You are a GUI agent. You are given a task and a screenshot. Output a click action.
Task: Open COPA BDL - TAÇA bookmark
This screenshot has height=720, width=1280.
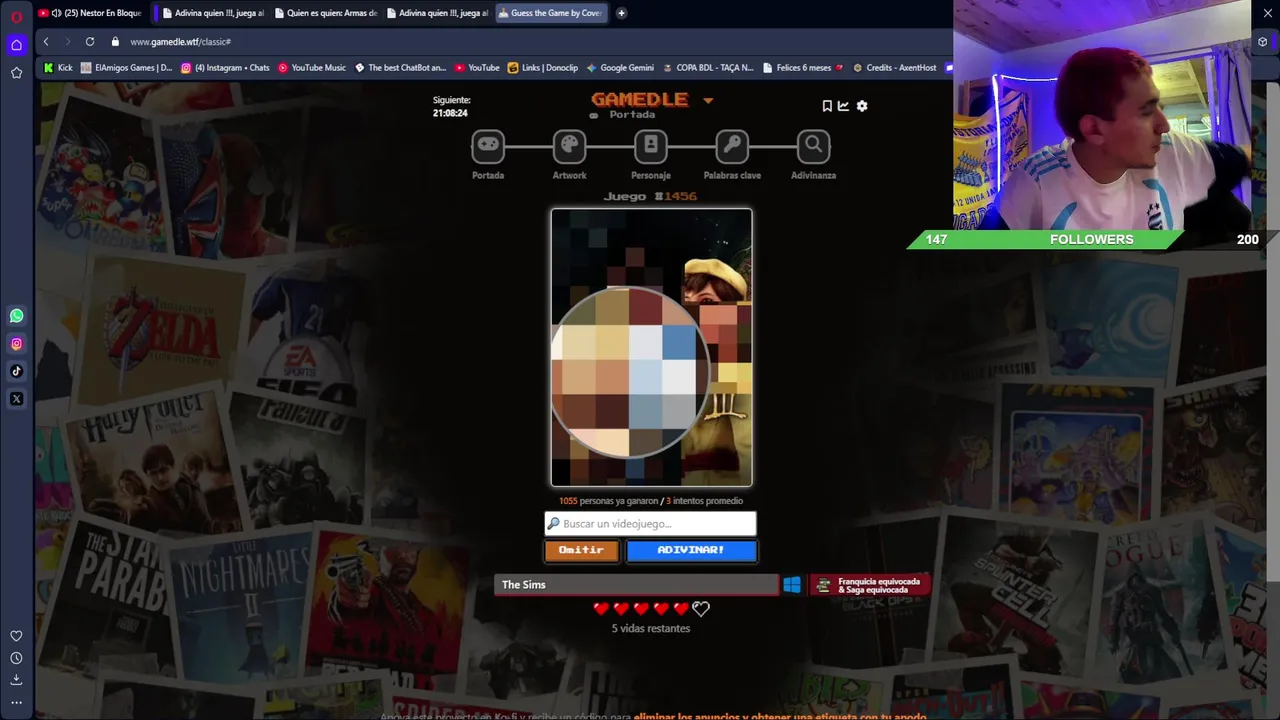(x=707, y=68)
